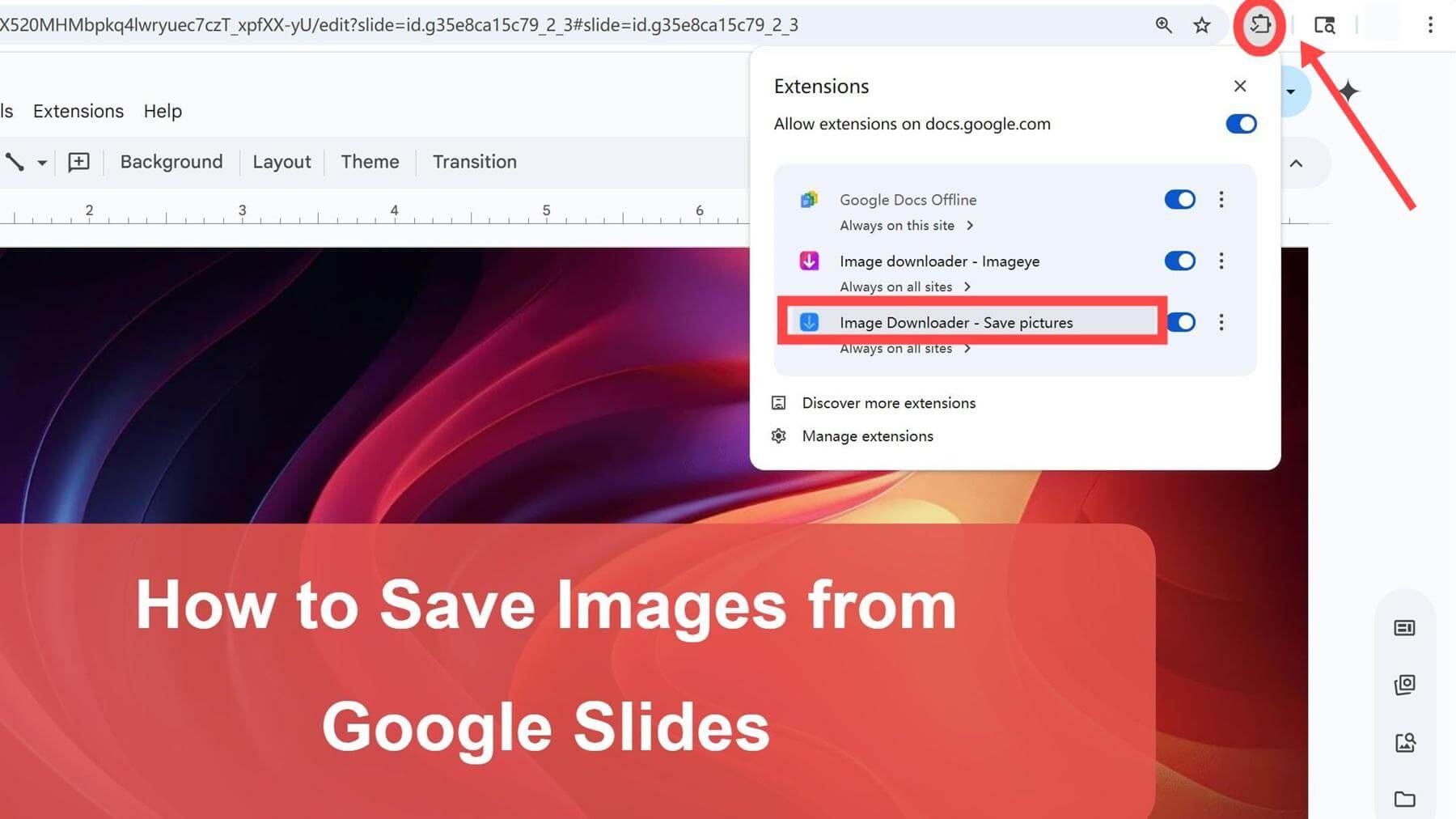Toggle Image downloader - Imageye switch
Image resolution: width=1456 pixels, height=819 pixels.
point(1179,261)
